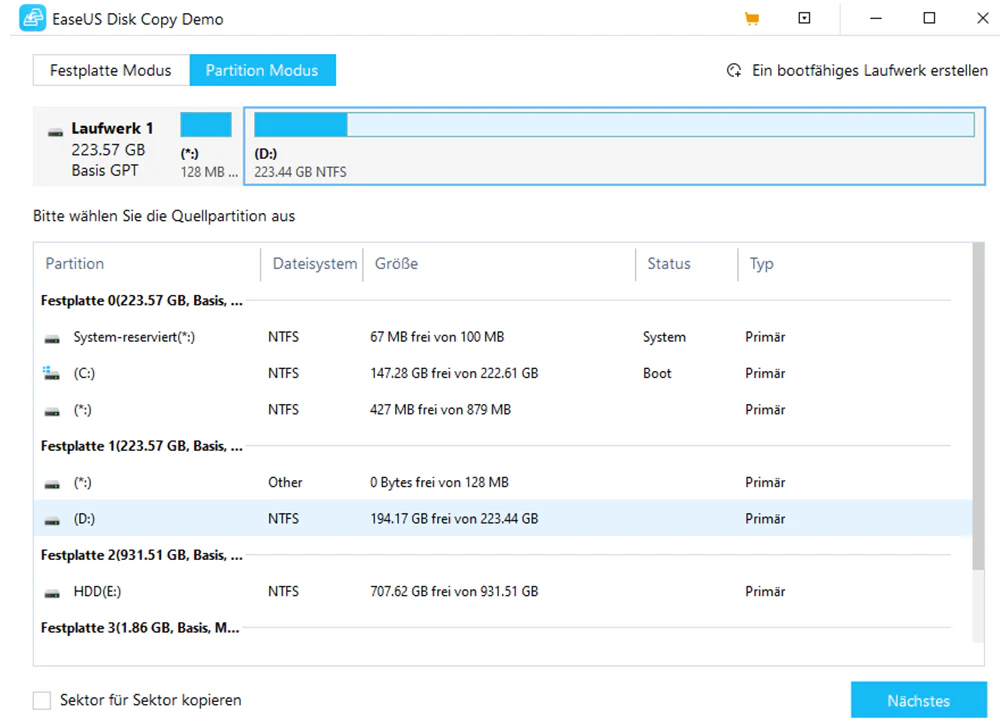Select the Windows C: partition drive icon
Image resolution: width=1000 pixels, height=727 pixels.
coord(51,373)
